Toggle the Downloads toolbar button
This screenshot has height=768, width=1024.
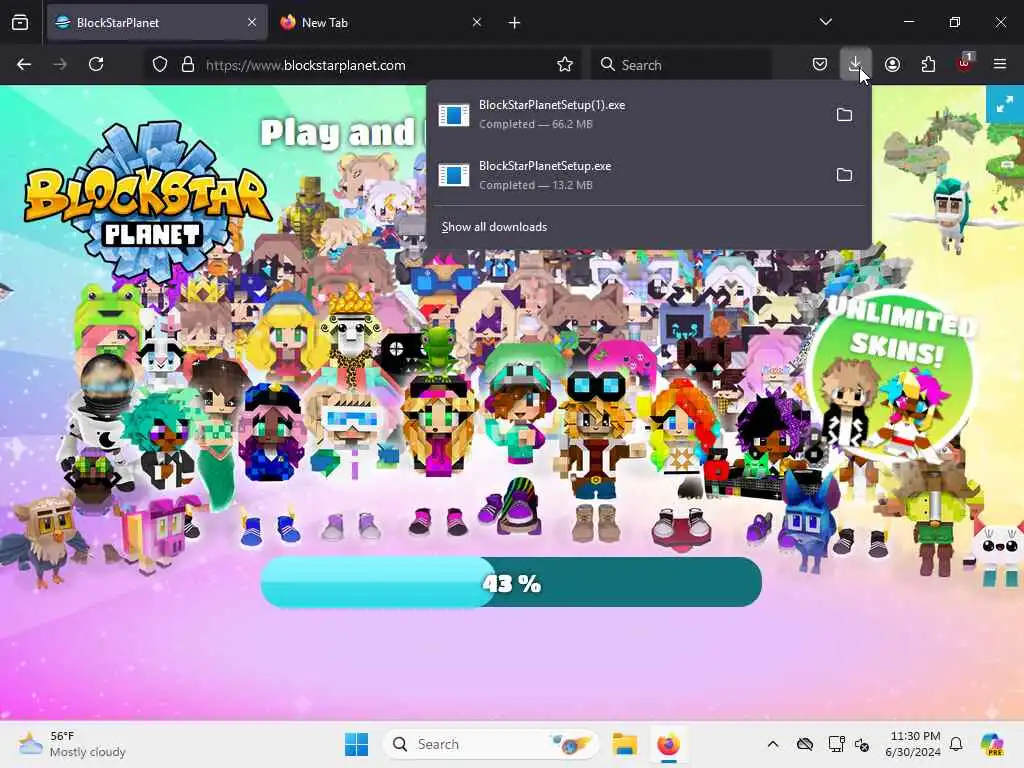tap(856, 64)
